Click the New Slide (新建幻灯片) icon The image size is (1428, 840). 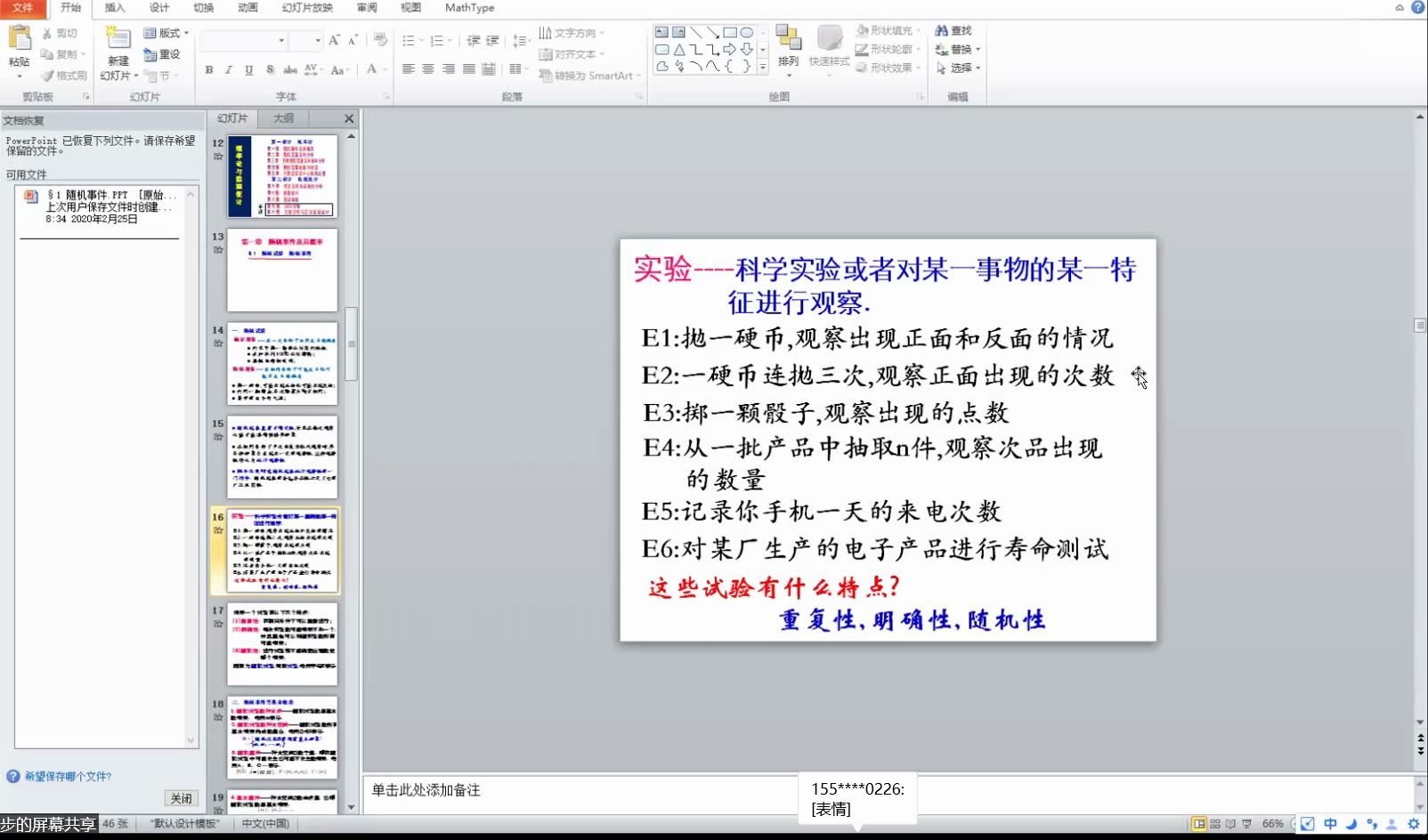(118, 38)
